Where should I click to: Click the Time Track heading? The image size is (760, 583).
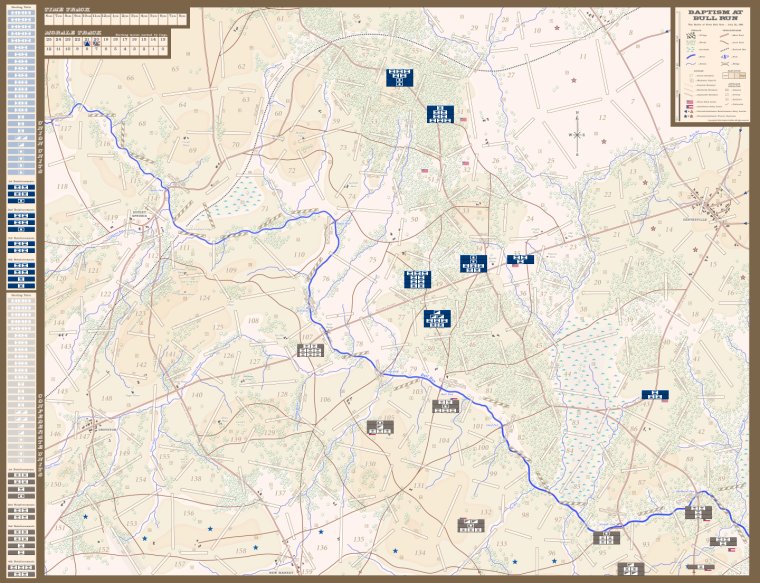point(67,10)
